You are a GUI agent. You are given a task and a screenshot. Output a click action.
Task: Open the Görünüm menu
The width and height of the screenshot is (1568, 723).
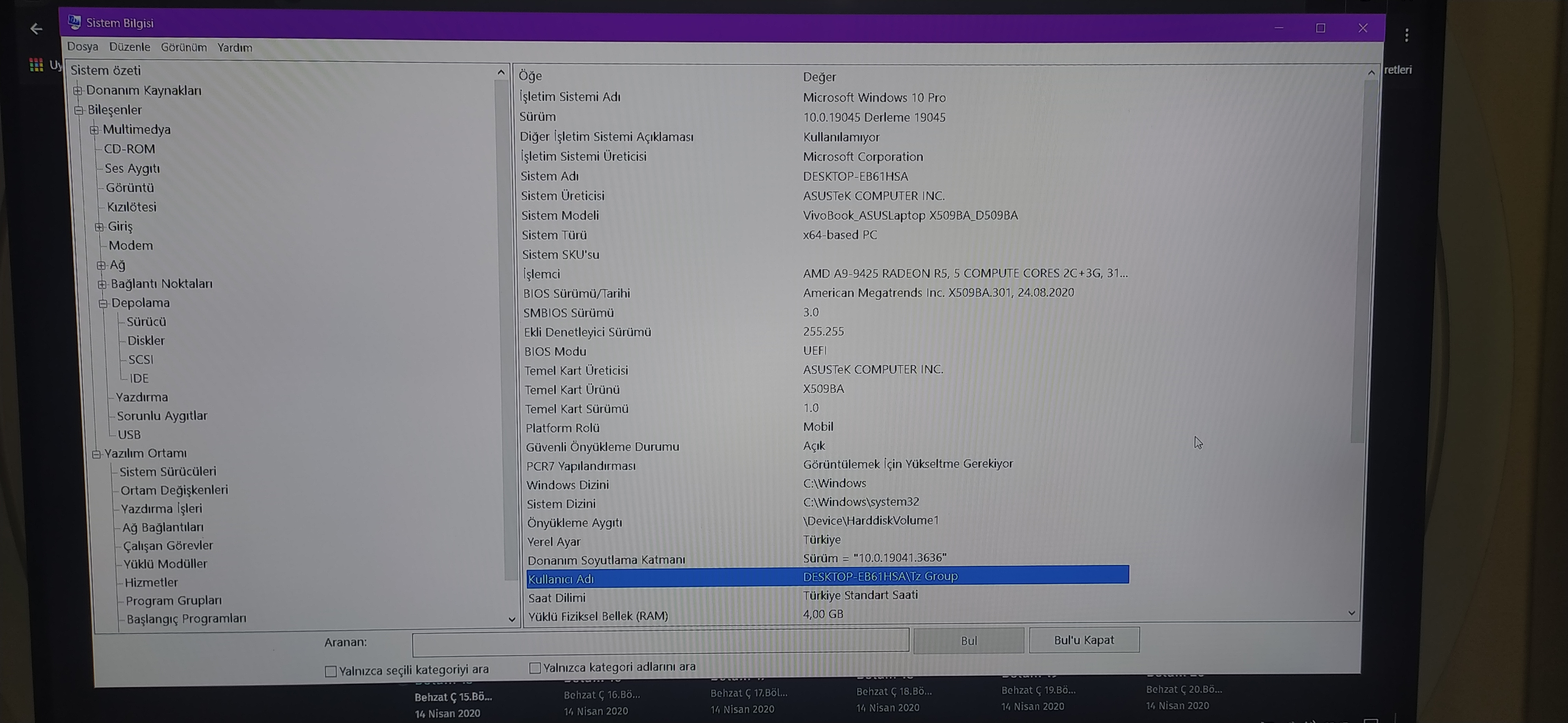click(184, 47)
